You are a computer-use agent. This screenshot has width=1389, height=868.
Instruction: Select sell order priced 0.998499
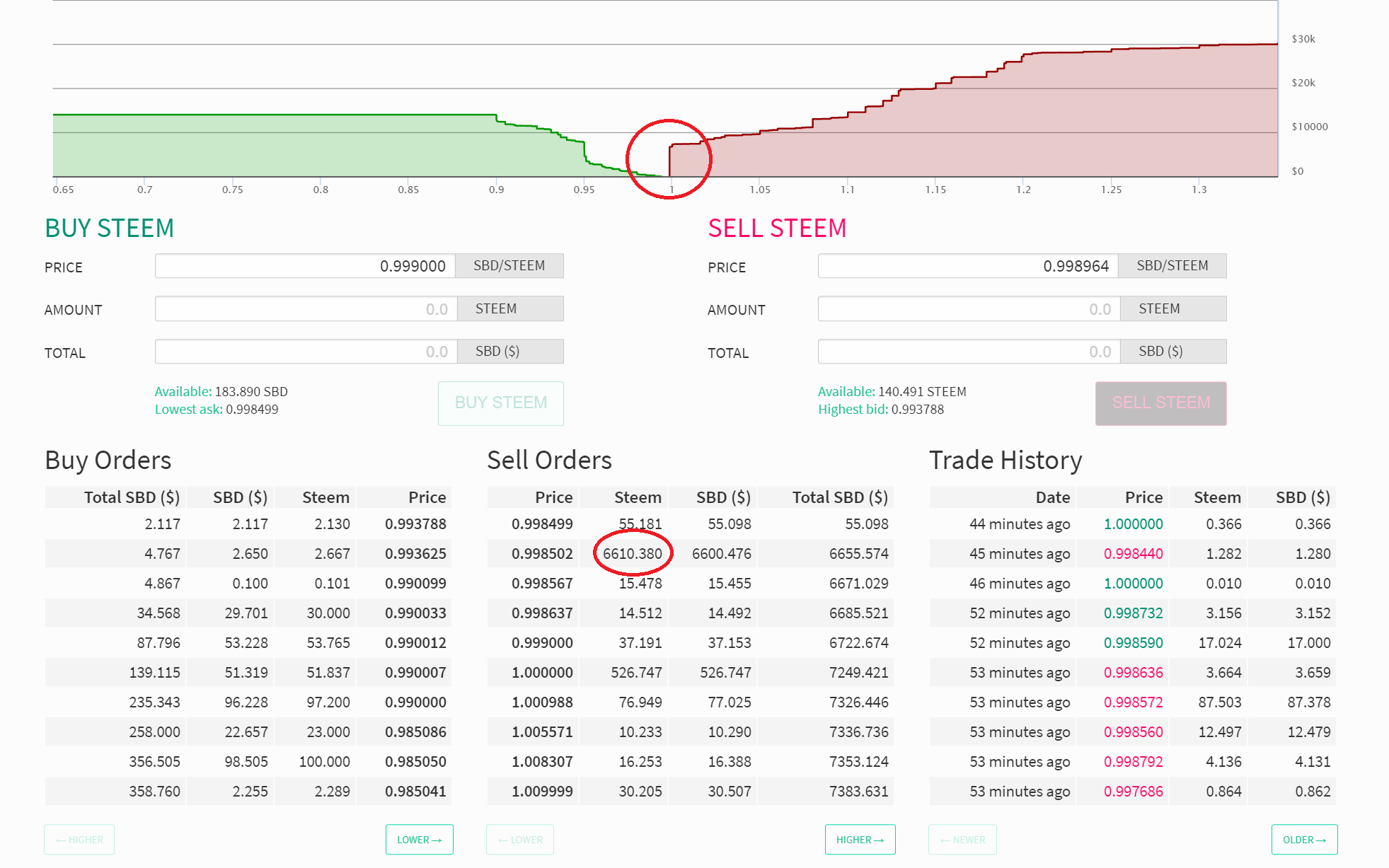point(691,524)
